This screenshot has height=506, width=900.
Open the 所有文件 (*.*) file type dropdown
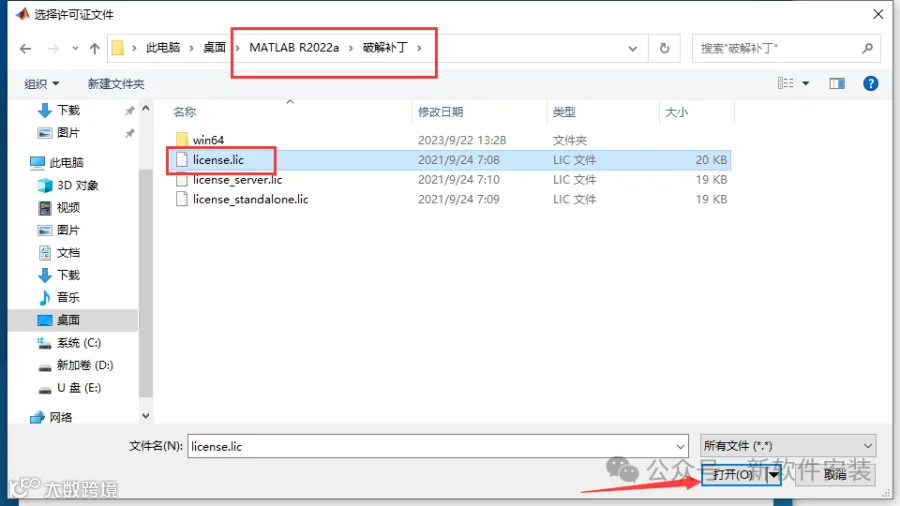tap(788, 446)
